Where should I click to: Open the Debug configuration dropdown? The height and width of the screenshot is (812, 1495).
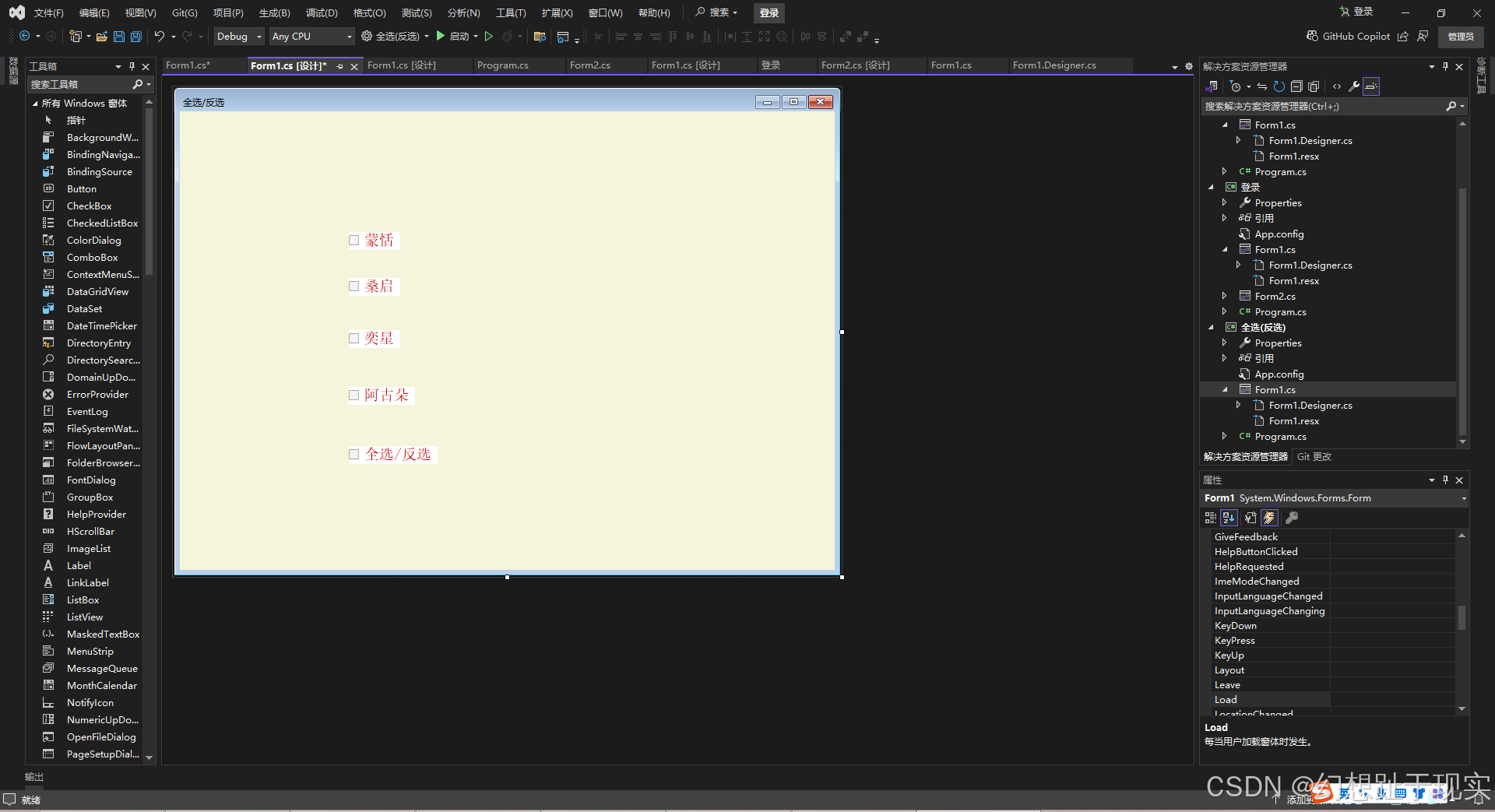coord(258,36)
